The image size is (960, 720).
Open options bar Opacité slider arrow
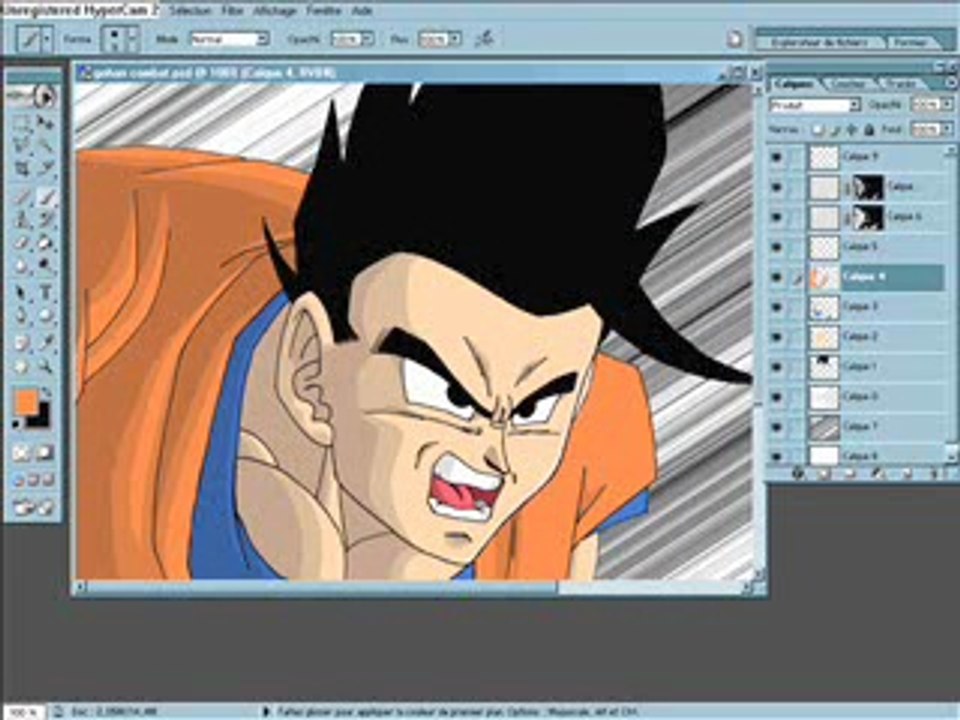[367, 39]
